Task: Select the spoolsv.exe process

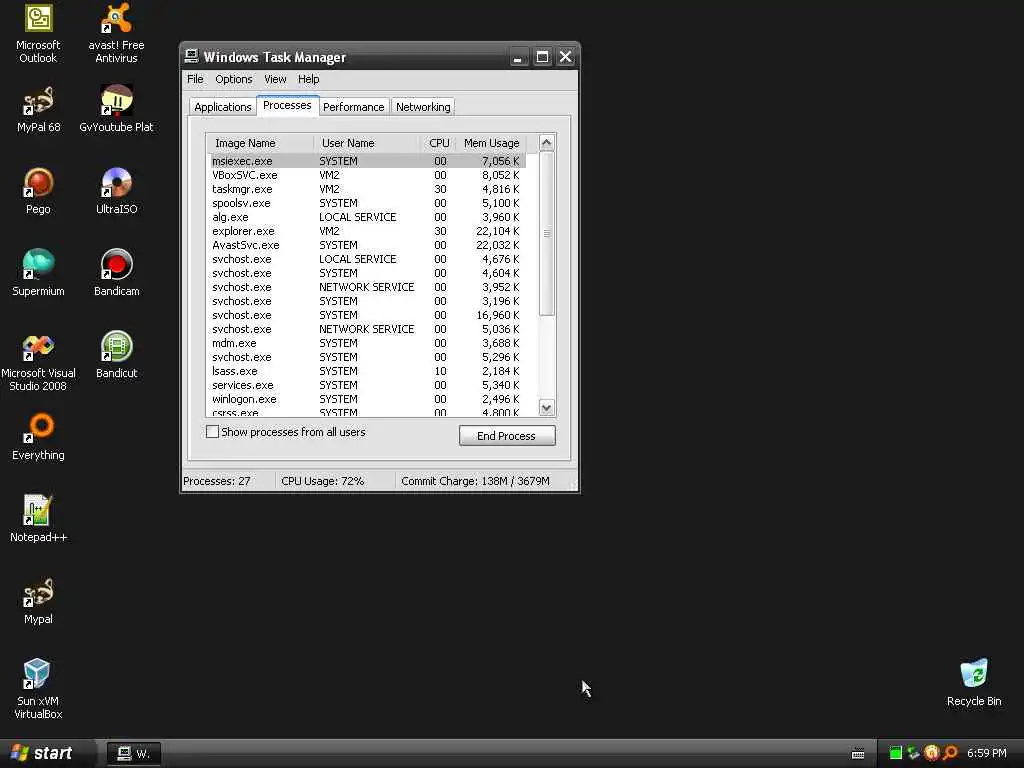Action: click(367, 203)
